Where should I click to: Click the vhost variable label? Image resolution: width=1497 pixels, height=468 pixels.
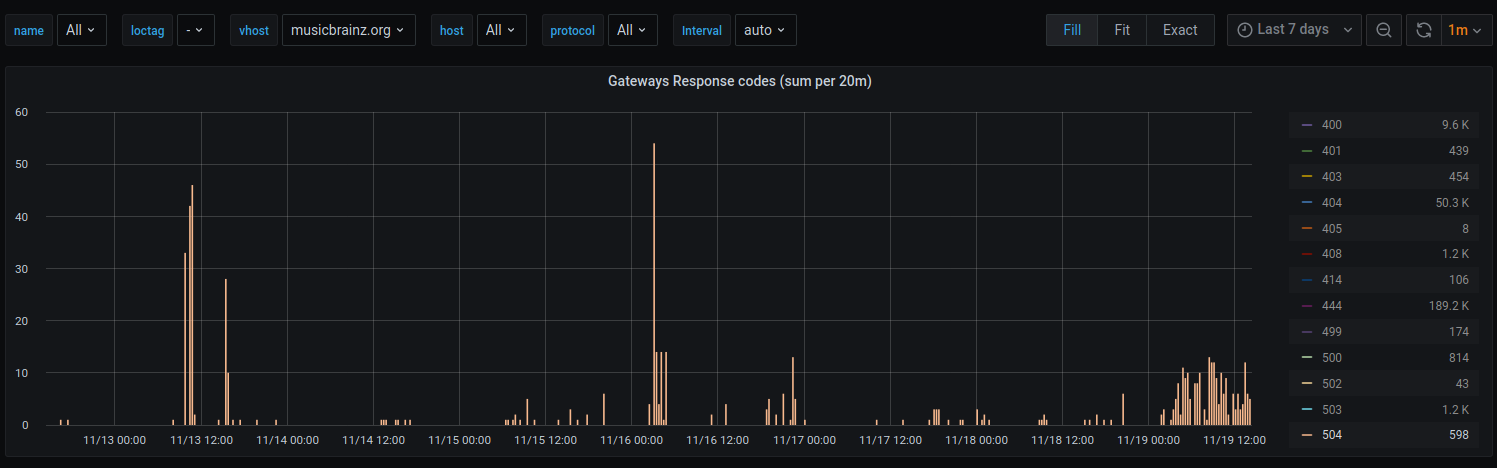coord(254,30)
